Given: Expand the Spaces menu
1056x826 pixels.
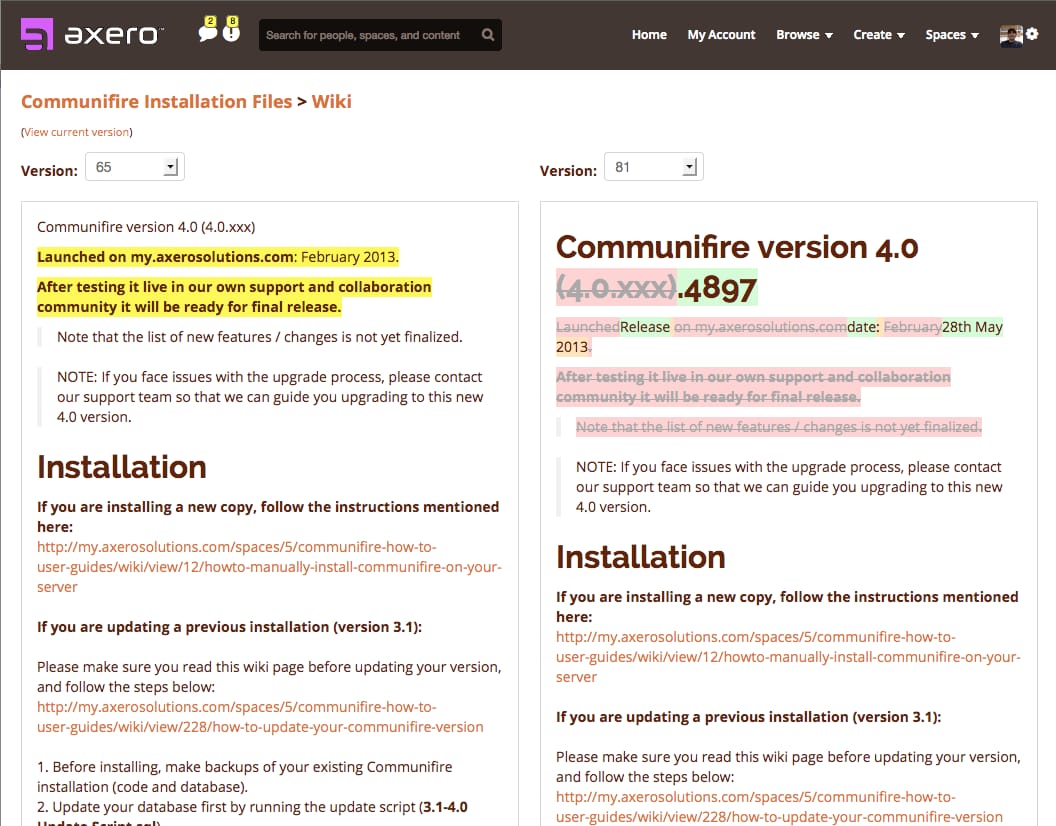Looking at the screenshot, I should click(x=952, y=34).
